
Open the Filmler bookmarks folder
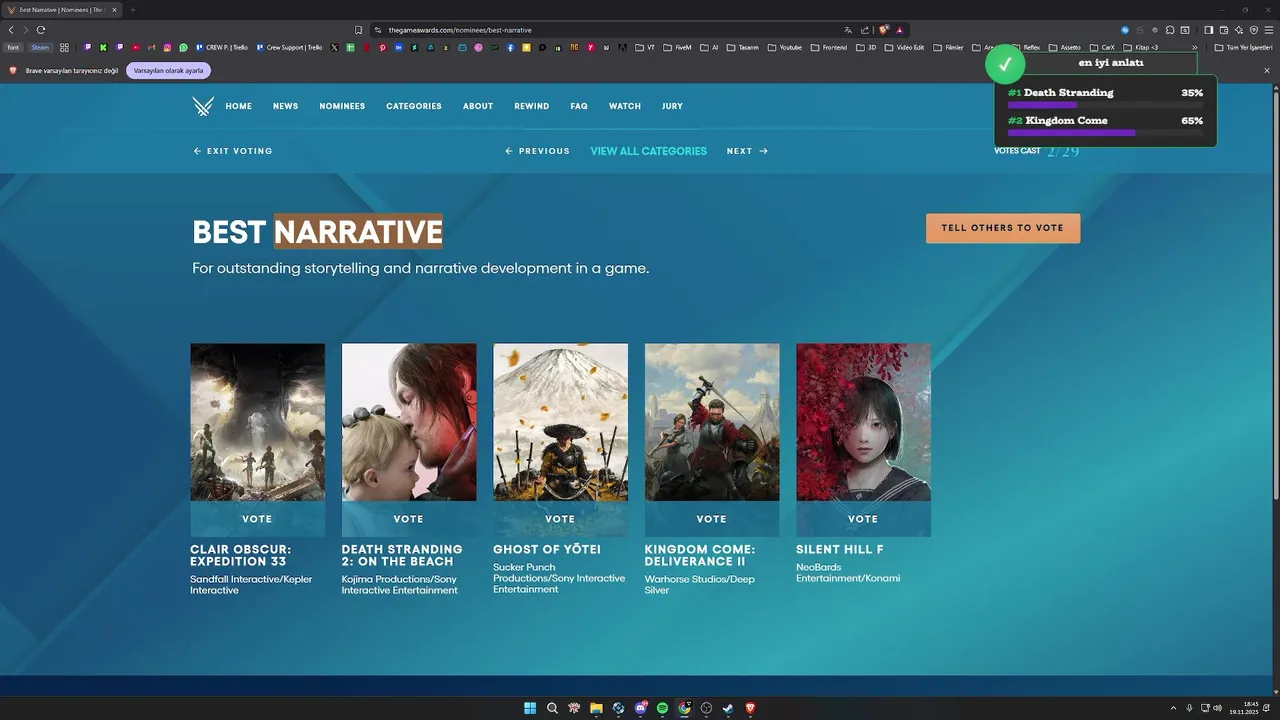click(949, 47)
